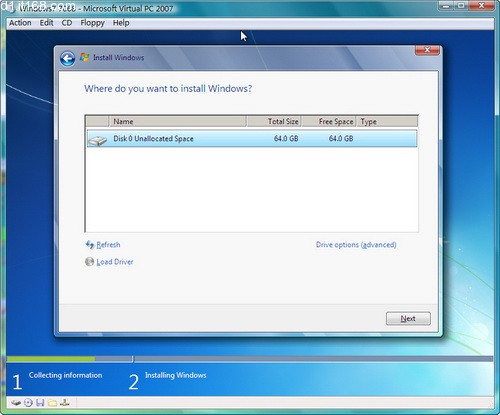Sort by the Total Size column header

pyautogui.click(x=274, y=121)
